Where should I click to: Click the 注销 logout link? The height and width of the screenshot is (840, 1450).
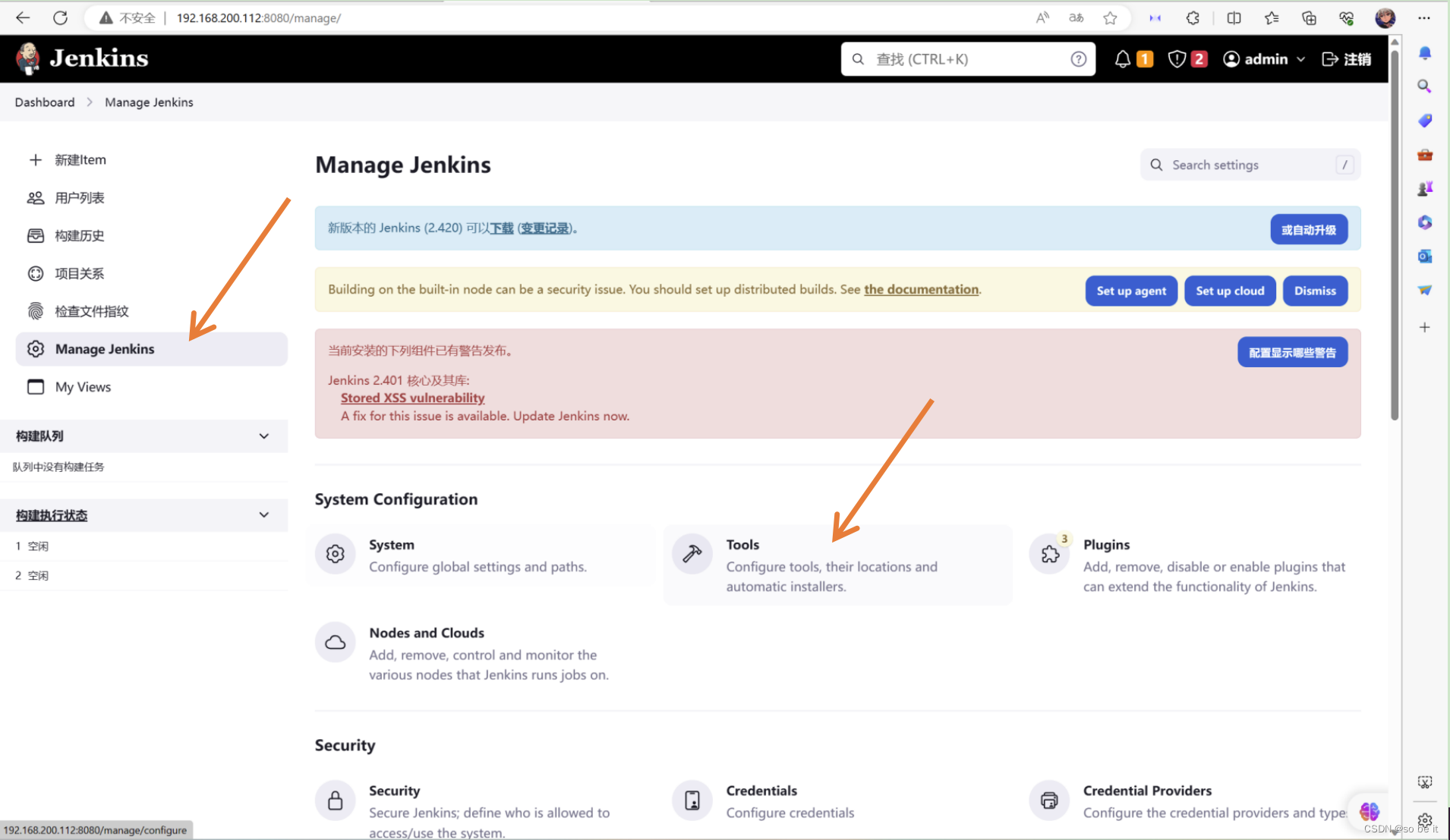[1346, 59]
